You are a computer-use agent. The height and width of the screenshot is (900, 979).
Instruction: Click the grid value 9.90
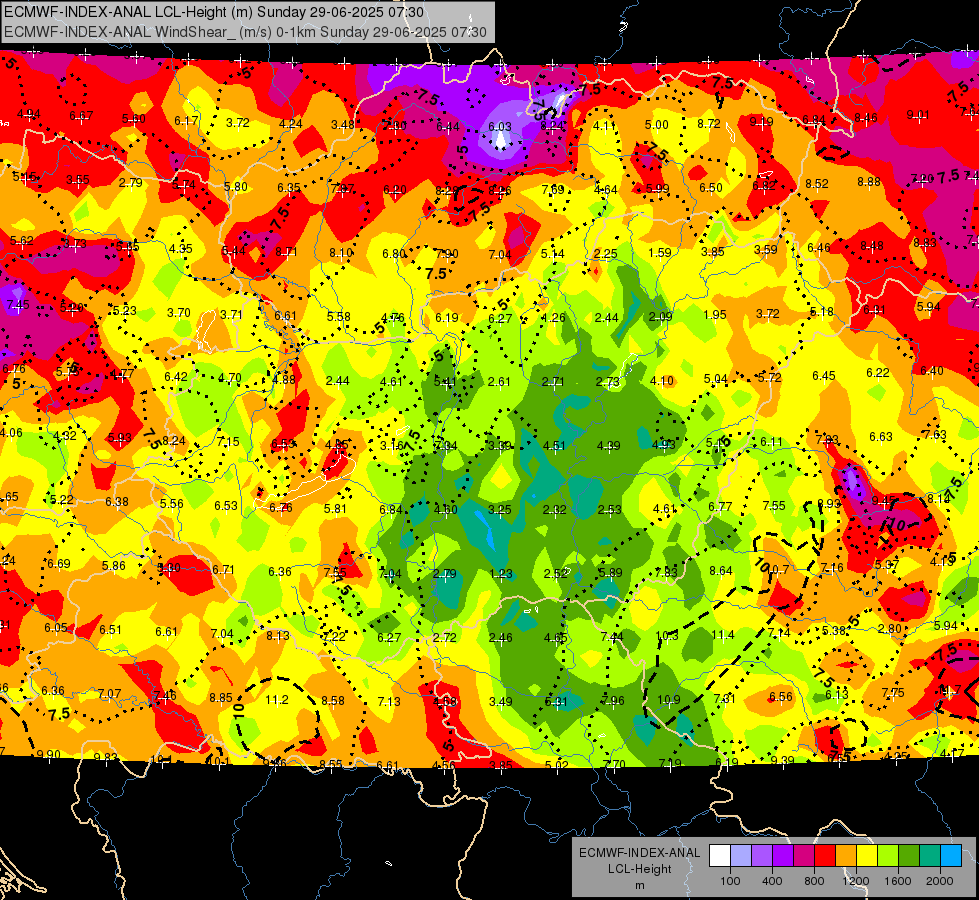point(49,754)
